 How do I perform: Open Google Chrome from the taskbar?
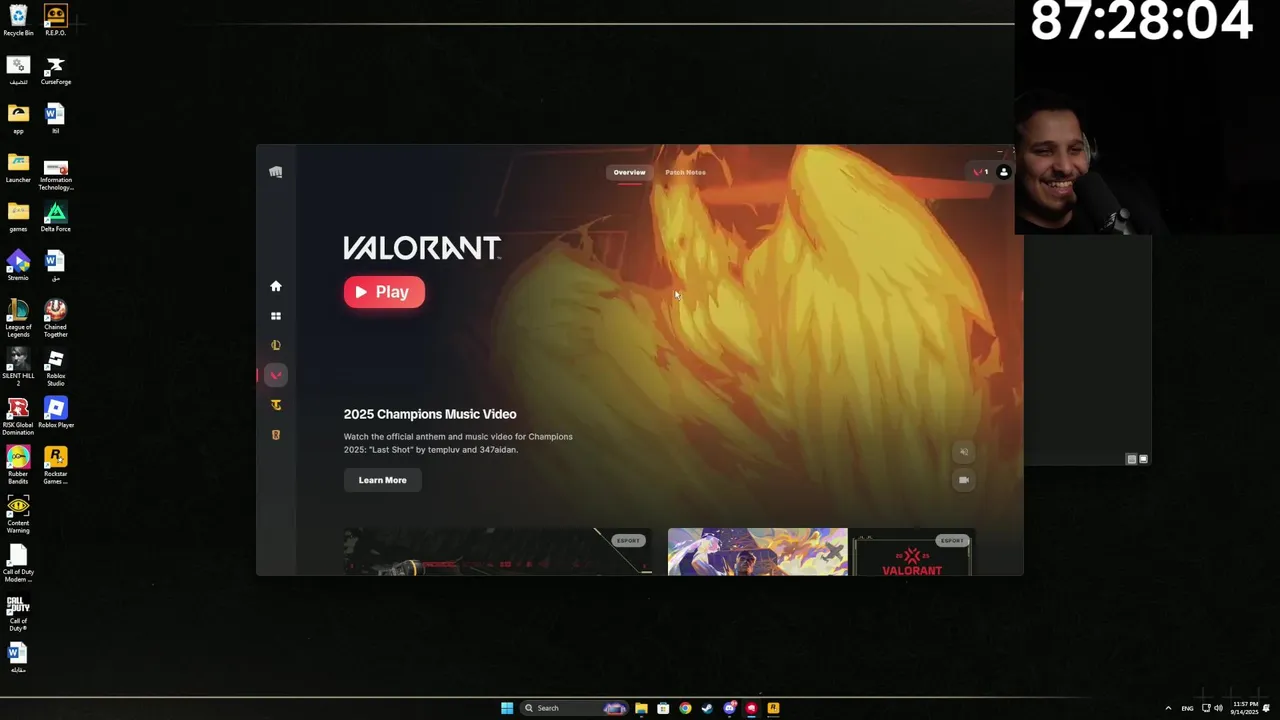point(685,708)
